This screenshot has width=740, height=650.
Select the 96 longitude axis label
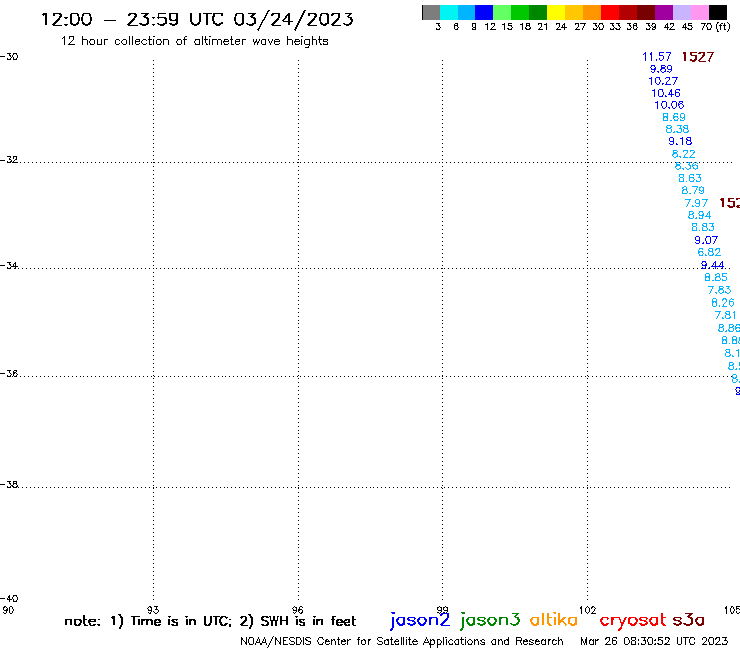[297, 610]
